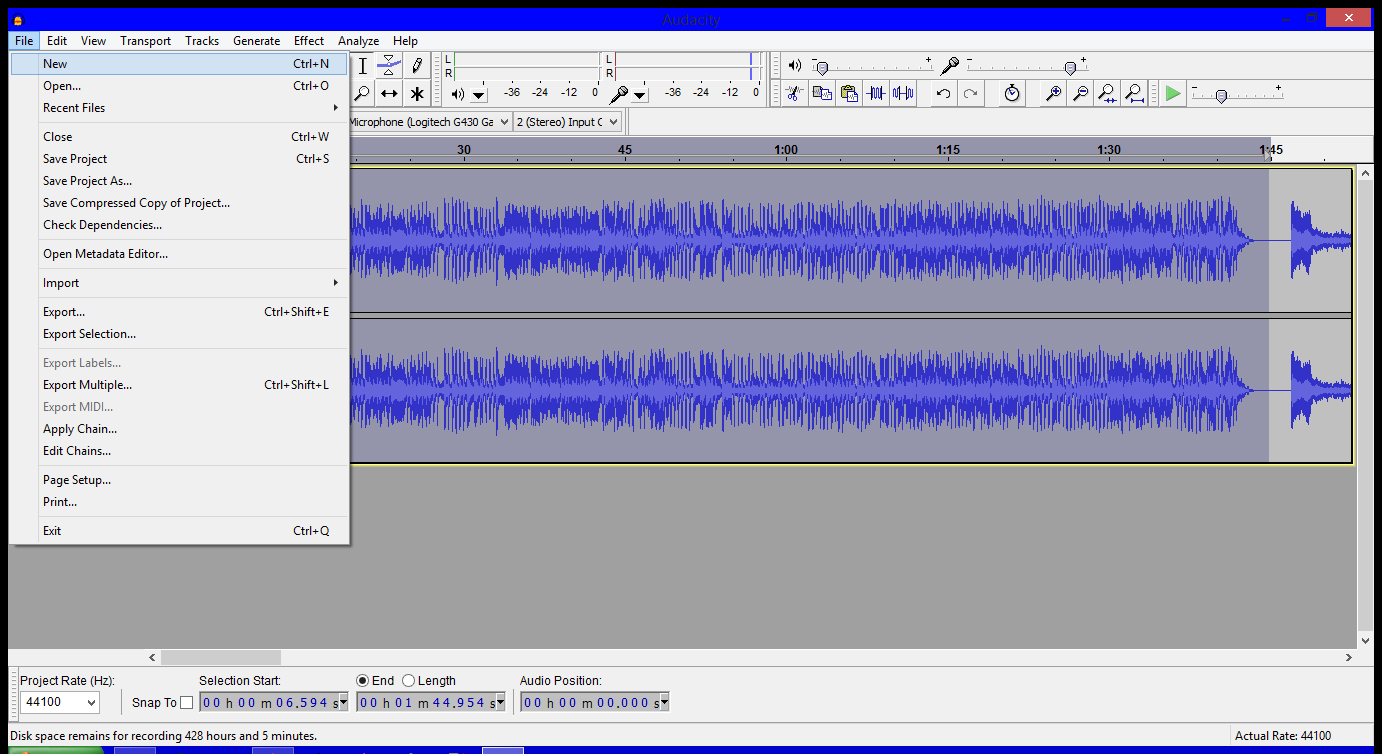Click the horizontal scrollbar thumb
1382x754 pixels.
221,658
